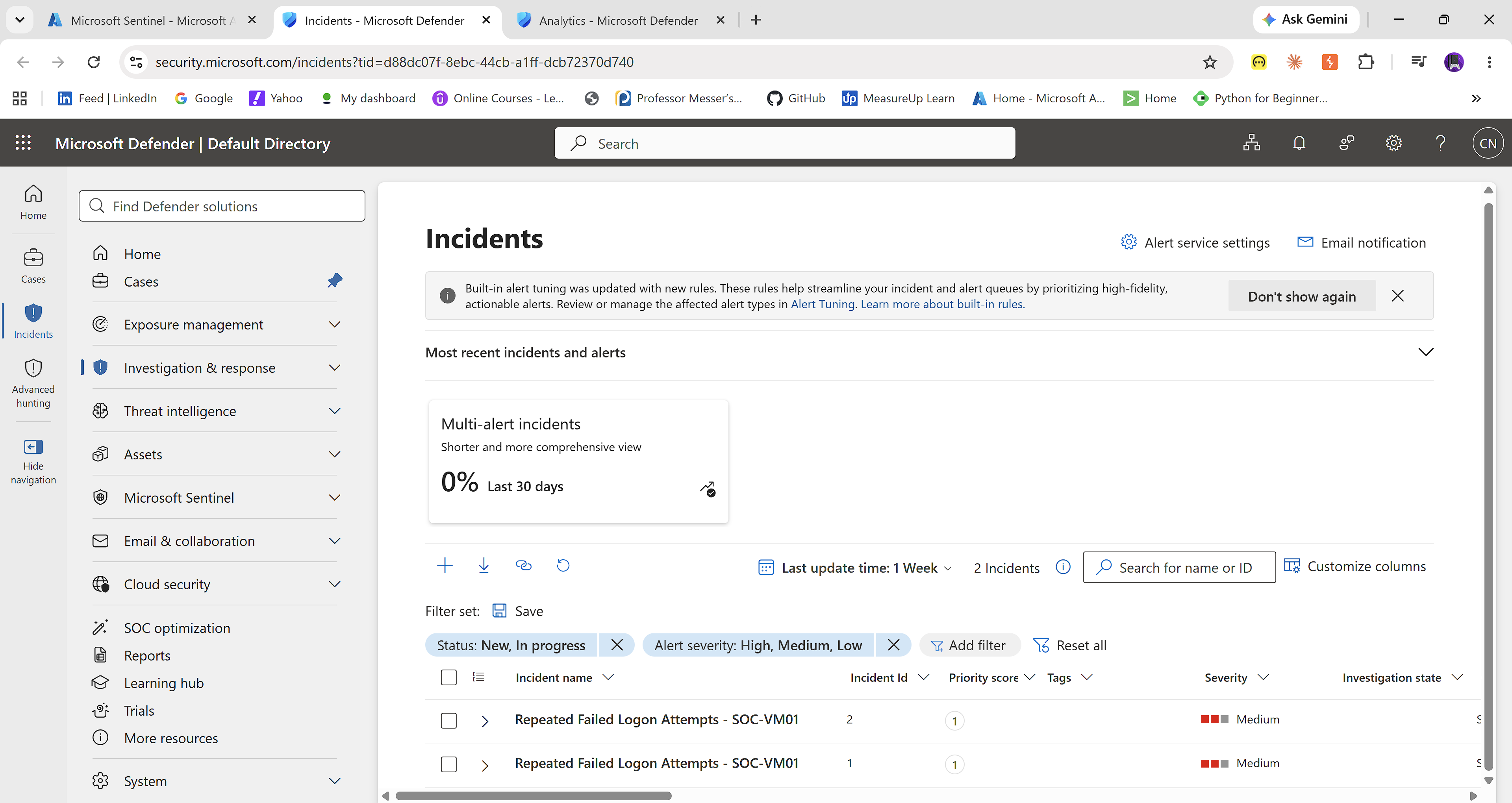Click the help question mark icon

click(x=1440, y=143)
